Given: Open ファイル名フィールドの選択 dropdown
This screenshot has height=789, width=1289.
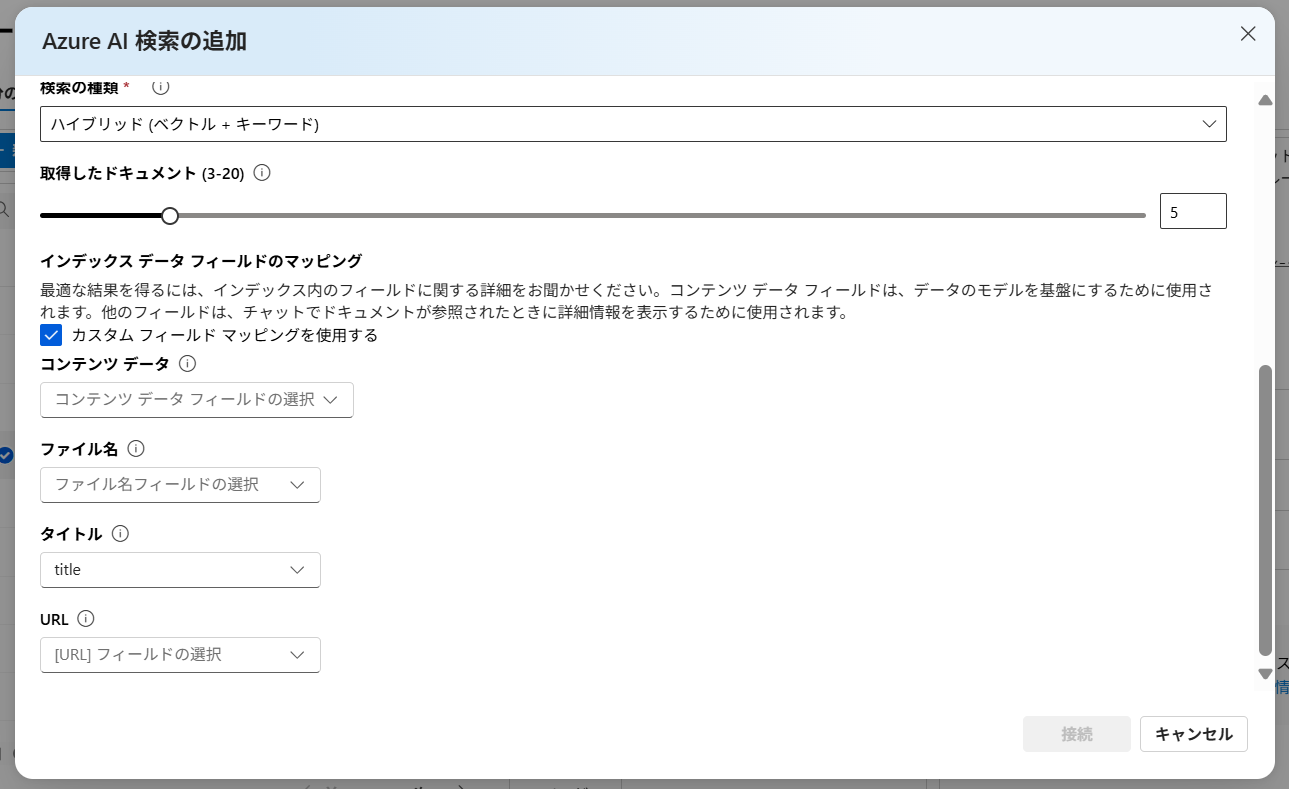Looking at the screenshot, I should (180, 484).
